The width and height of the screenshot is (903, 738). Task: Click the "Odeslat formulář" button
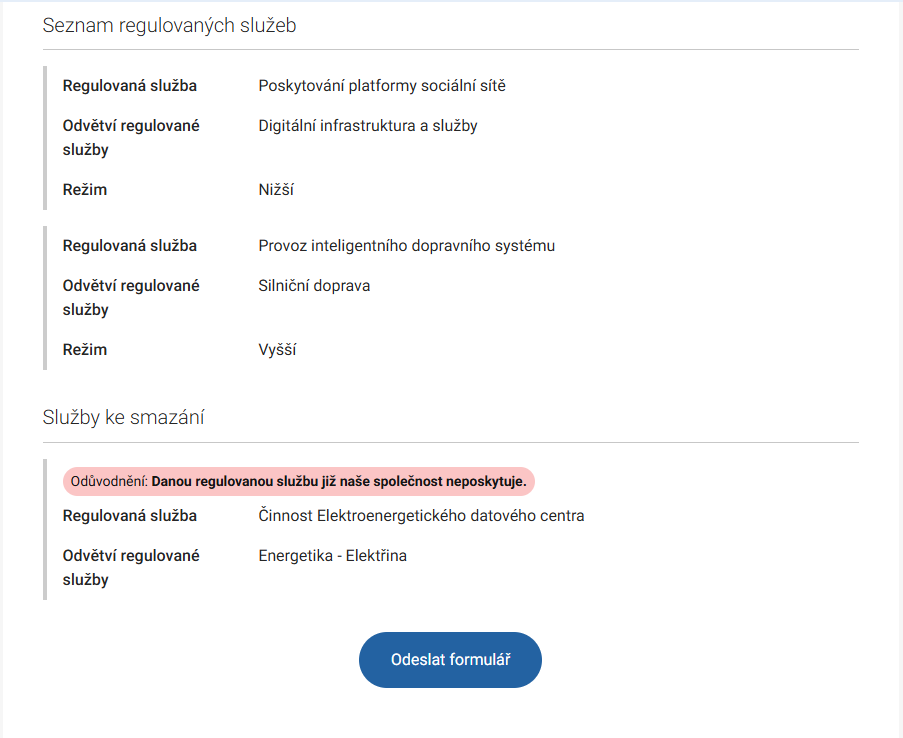[x=450, y=660]
